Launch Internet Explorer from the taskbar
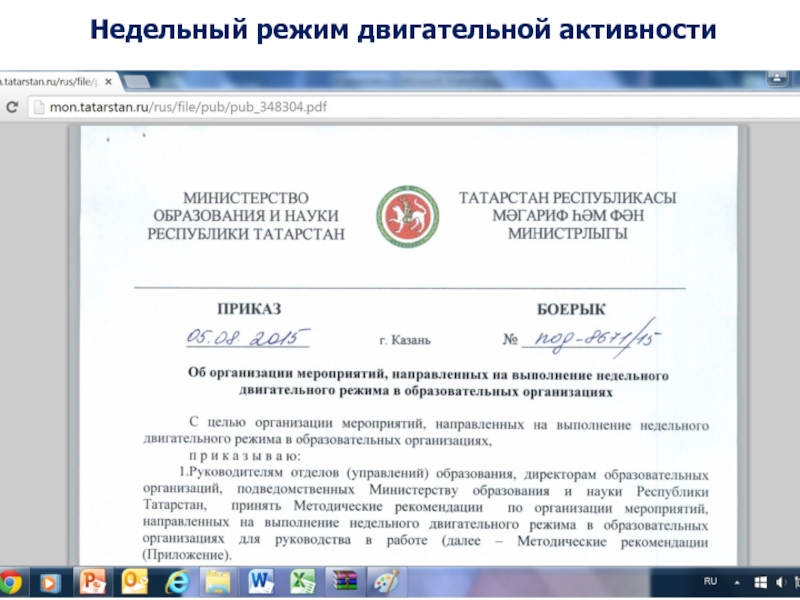This screenshot has width=800, height=600. click(x=177, y=582)
